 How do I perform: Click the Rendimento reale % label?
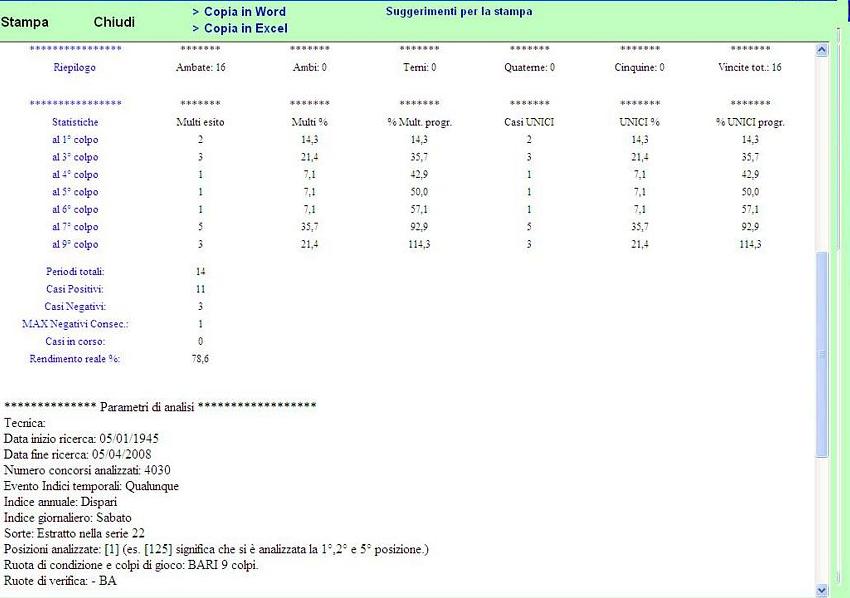point(75,358)
